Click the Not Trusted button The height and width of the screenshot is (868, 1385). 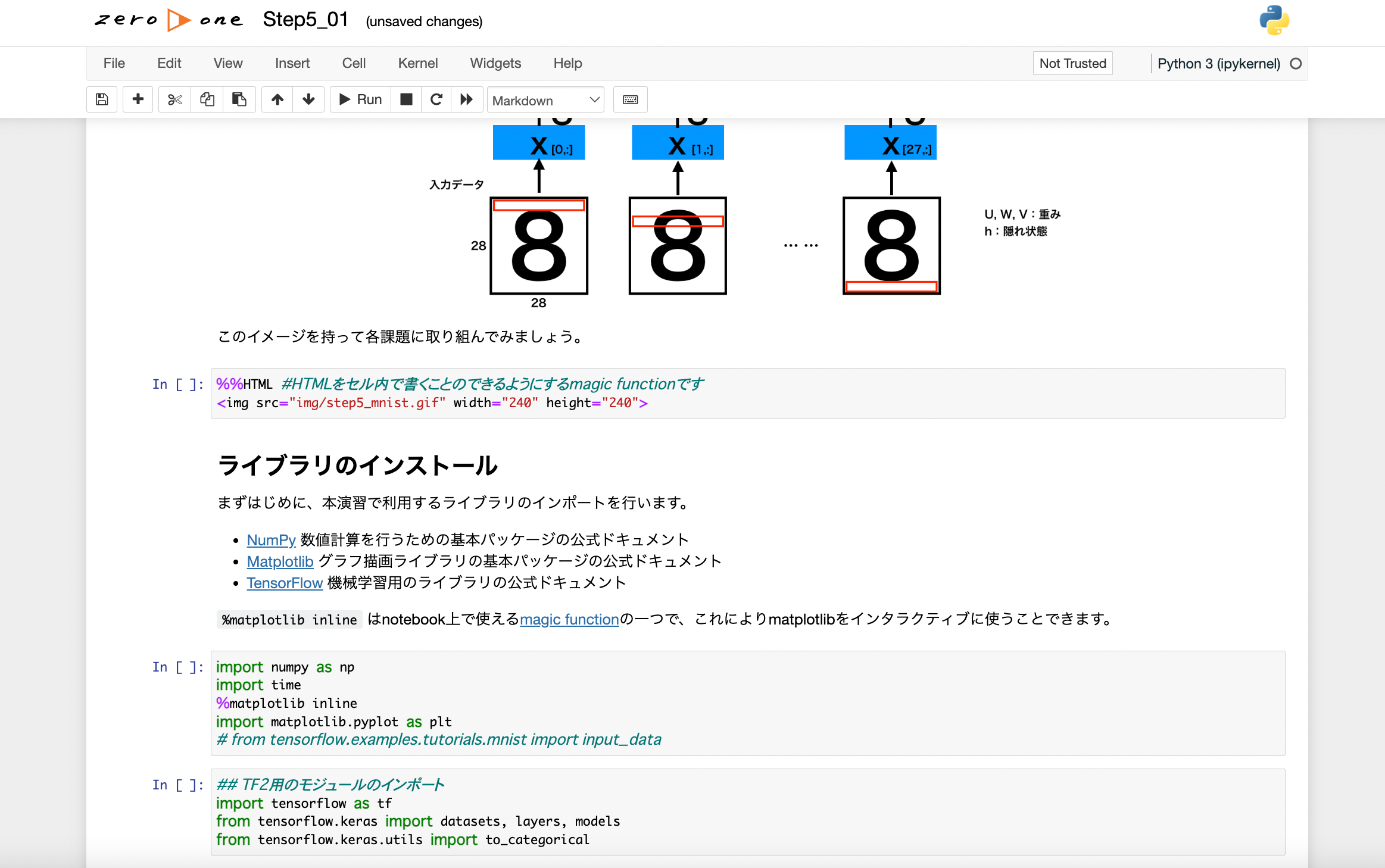(1072, 63)
